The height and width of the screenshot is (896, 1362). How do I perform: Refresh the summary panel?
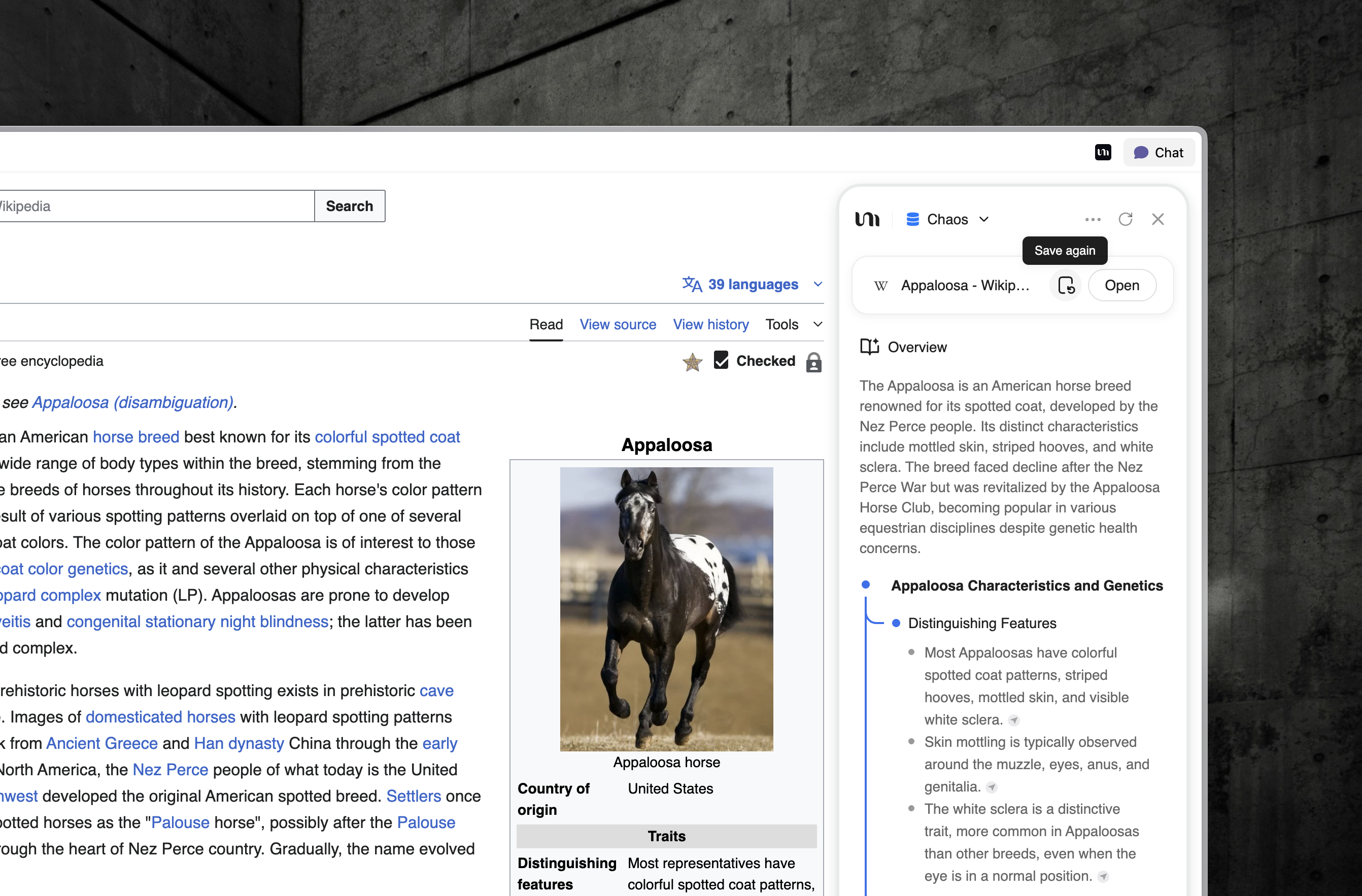[1125, 220]
